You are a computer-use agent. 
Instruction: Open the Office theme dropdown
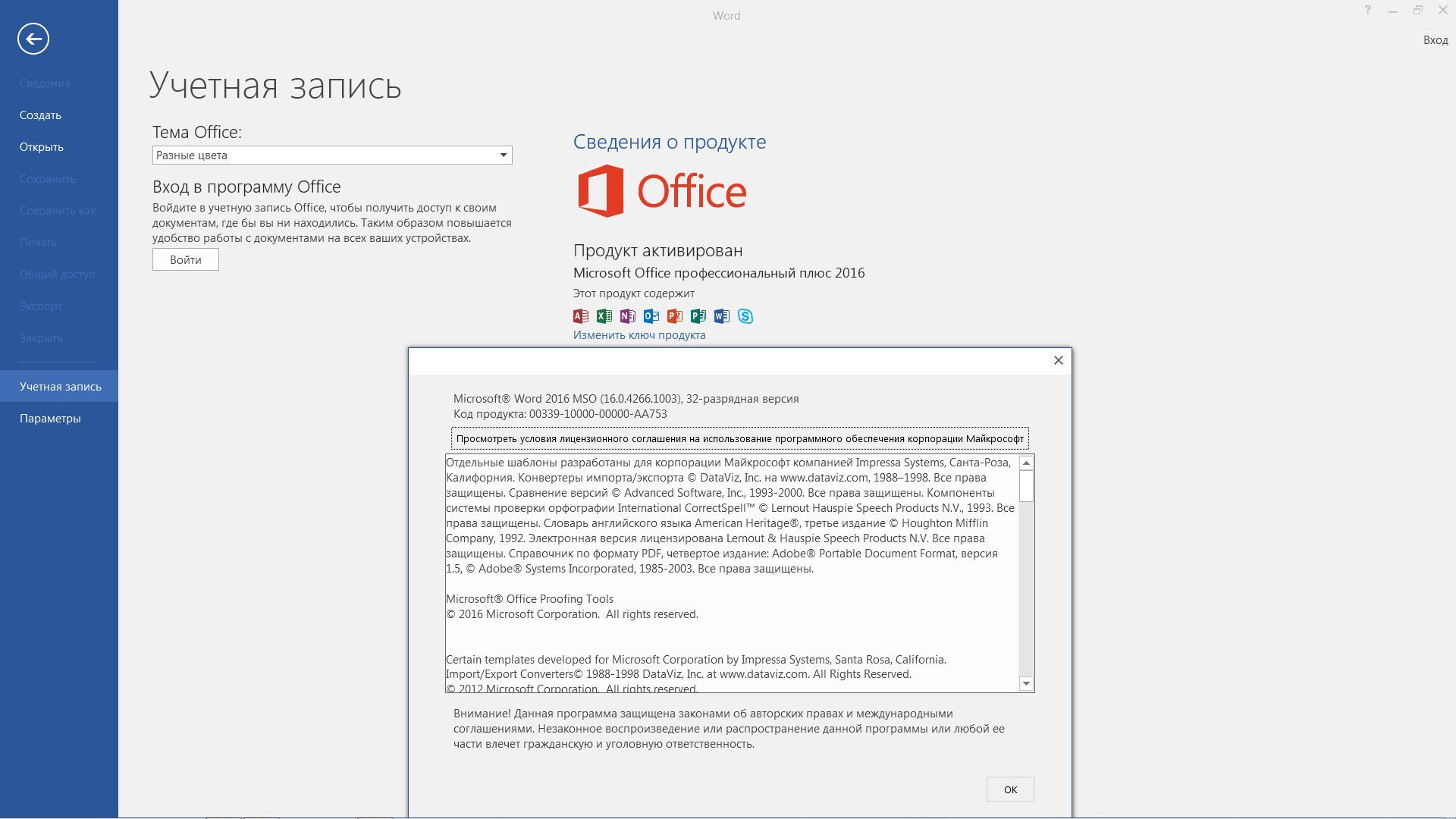[x=332, y=155]
